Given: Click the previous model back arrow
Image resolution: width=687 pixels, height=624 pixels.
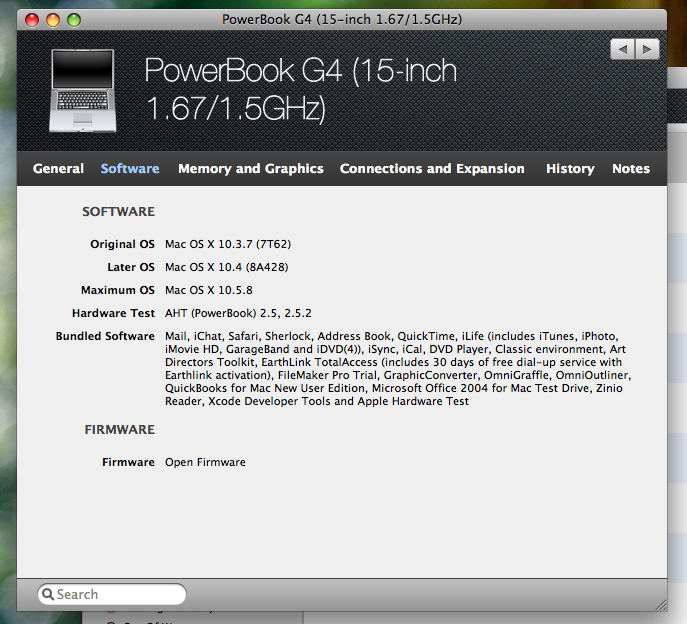Looking at the screenshot, I should (623, 49).
